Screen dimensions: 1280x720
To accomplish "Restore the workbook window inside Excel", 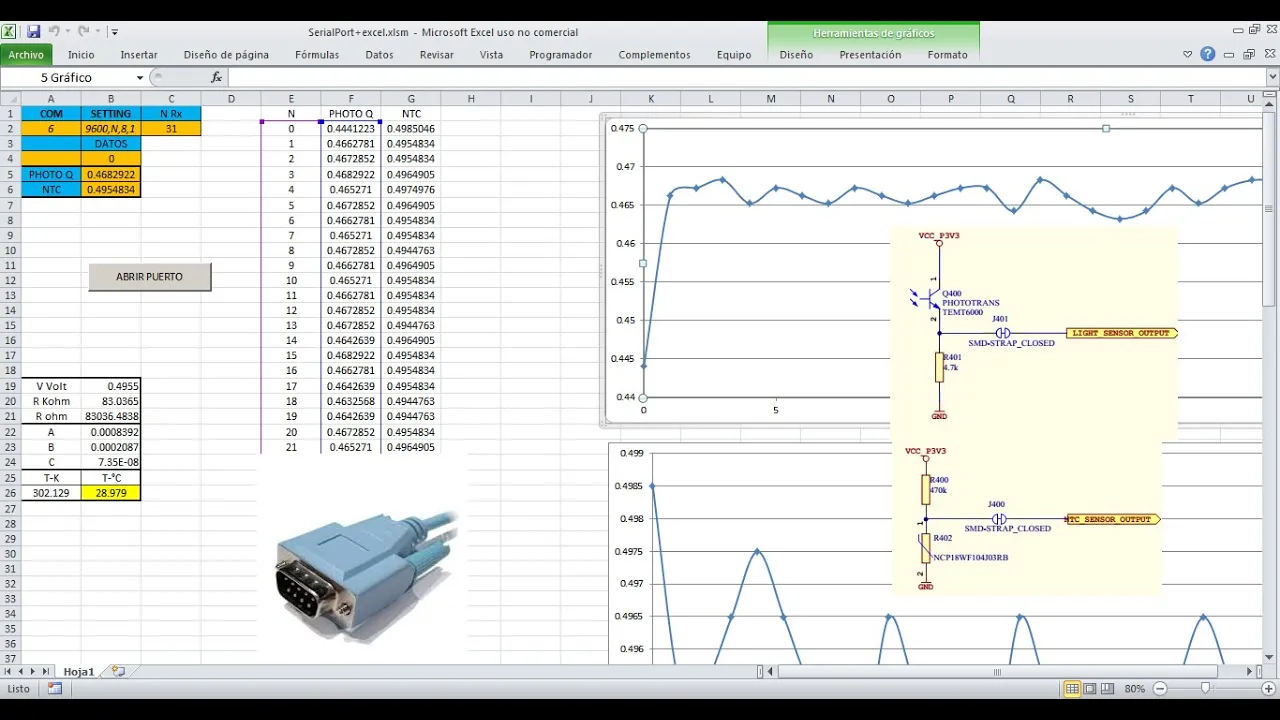I will click(x=1249, y=55).
